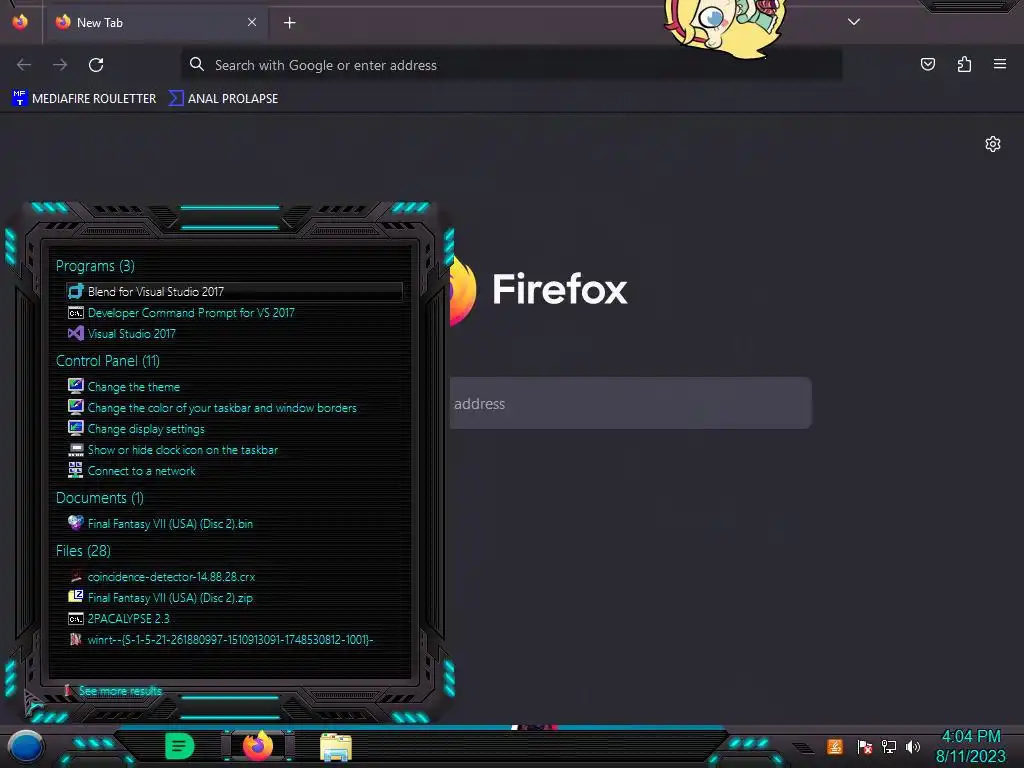Select the Programs (3) category header
Viewport: 1024px width, 768px height.
(x=95, y=266)
